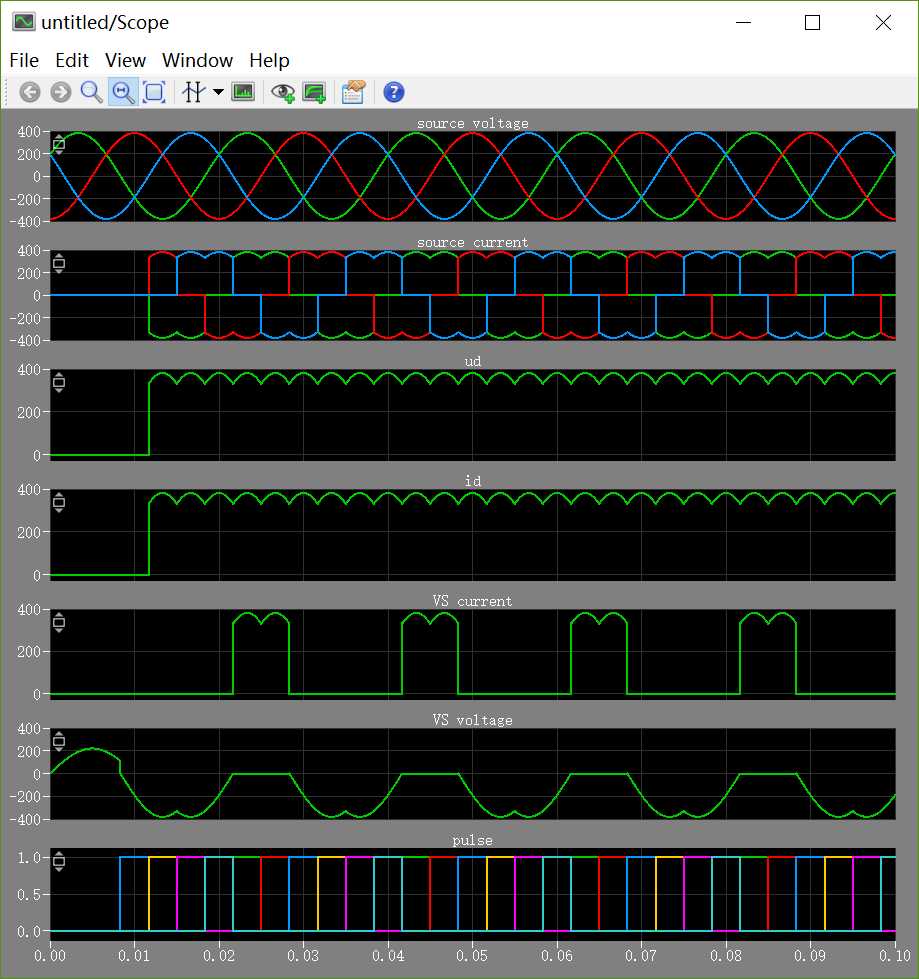
Task: Click the 'VS voltage' plot title
Action: pyautogui.click(x=473, y=721)
